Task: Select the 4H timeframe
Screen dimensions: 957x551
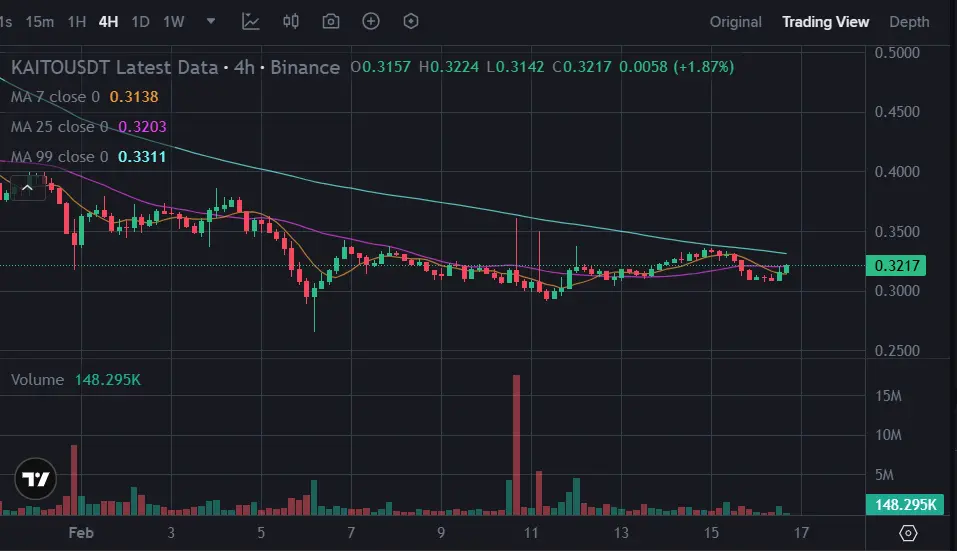Action: pos(108,22)
